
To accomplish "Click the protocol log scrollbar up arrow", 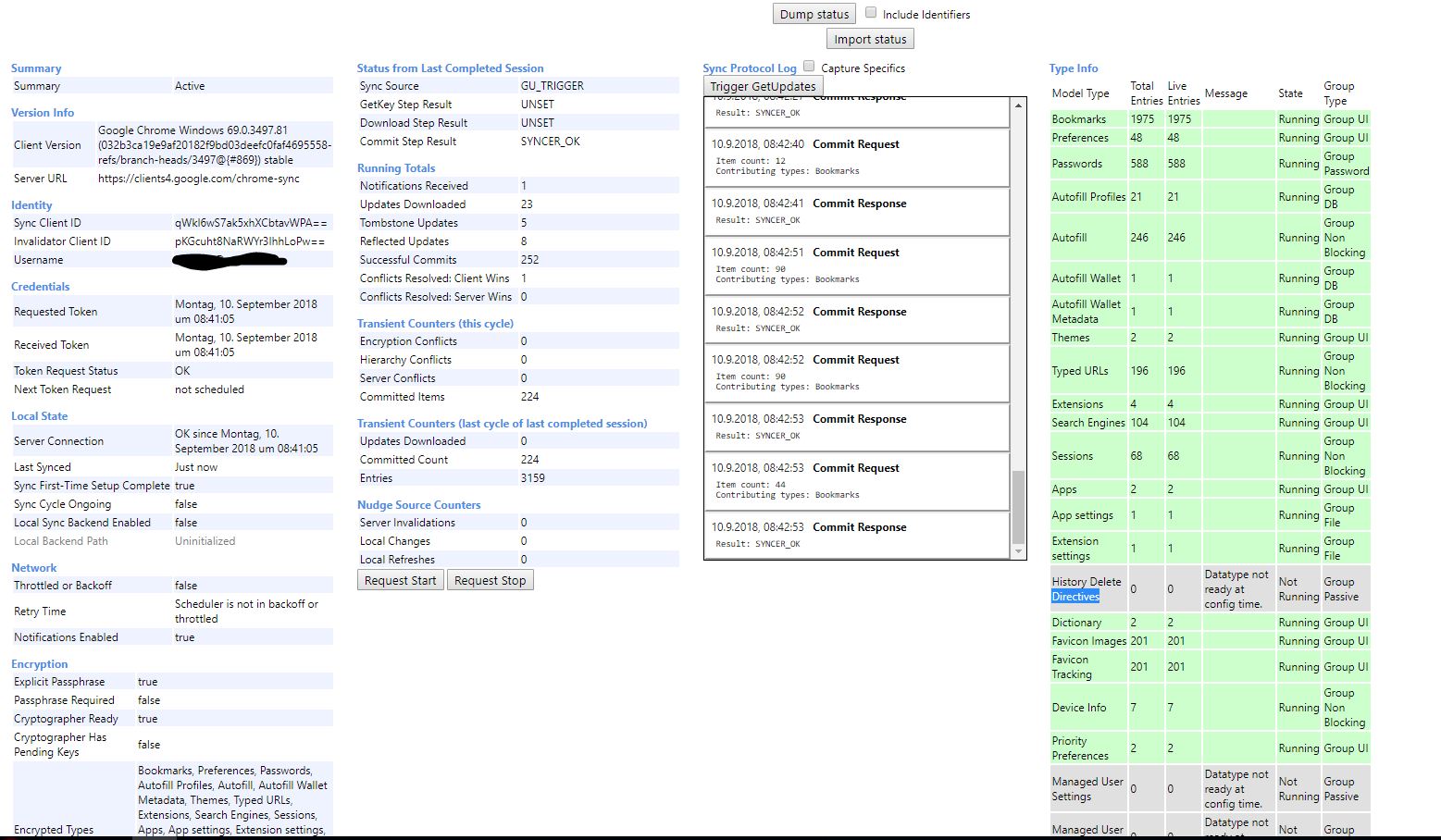I will click(1018, 105).
